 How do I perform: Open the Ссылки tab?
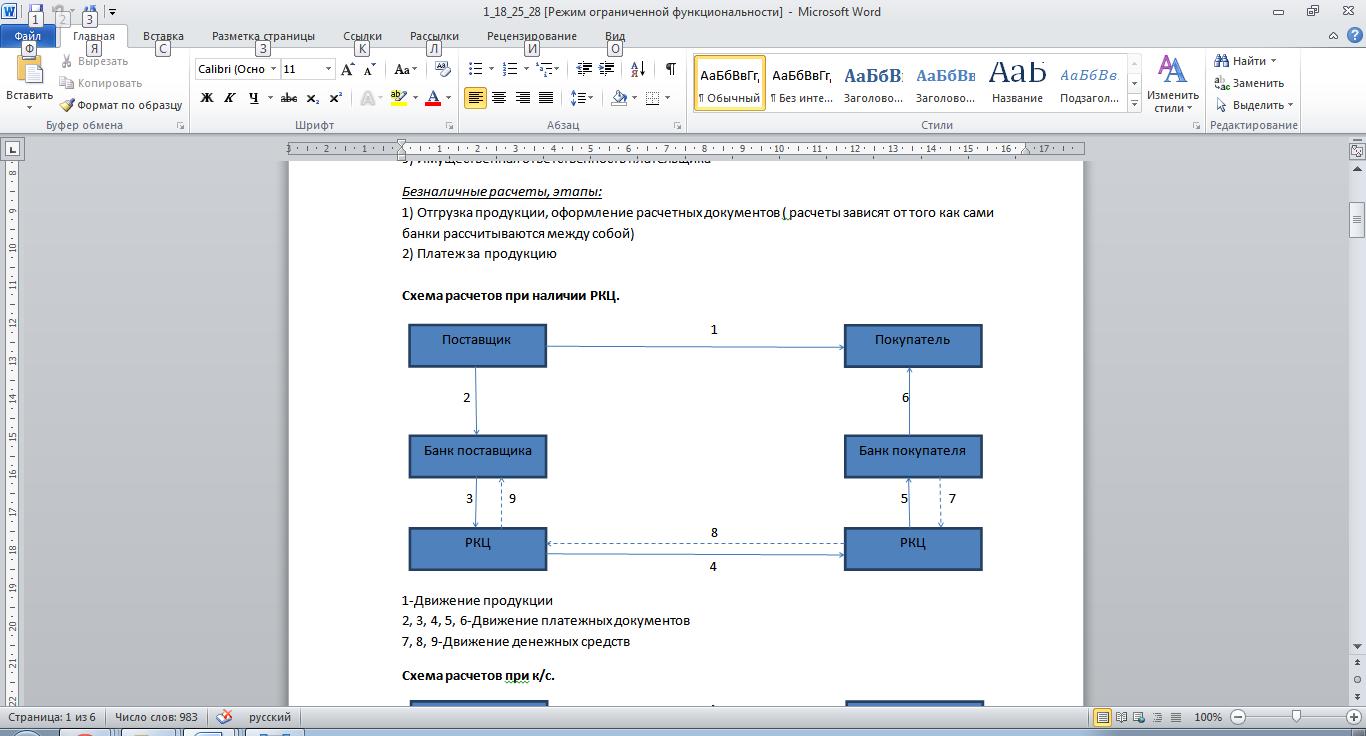point(362,36)
